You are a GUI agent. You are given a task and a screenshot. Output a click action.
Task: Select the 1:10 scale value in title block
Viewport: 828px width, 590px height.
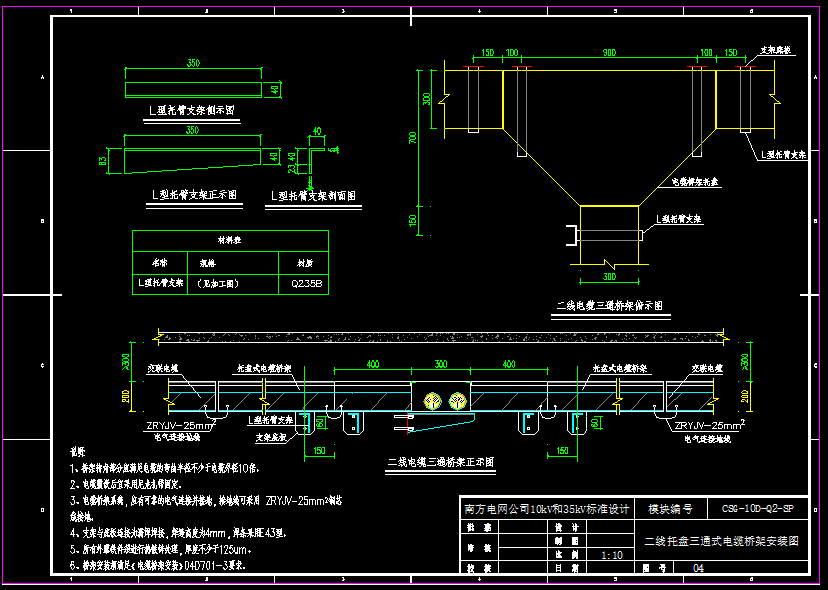(x=611, y=555)
